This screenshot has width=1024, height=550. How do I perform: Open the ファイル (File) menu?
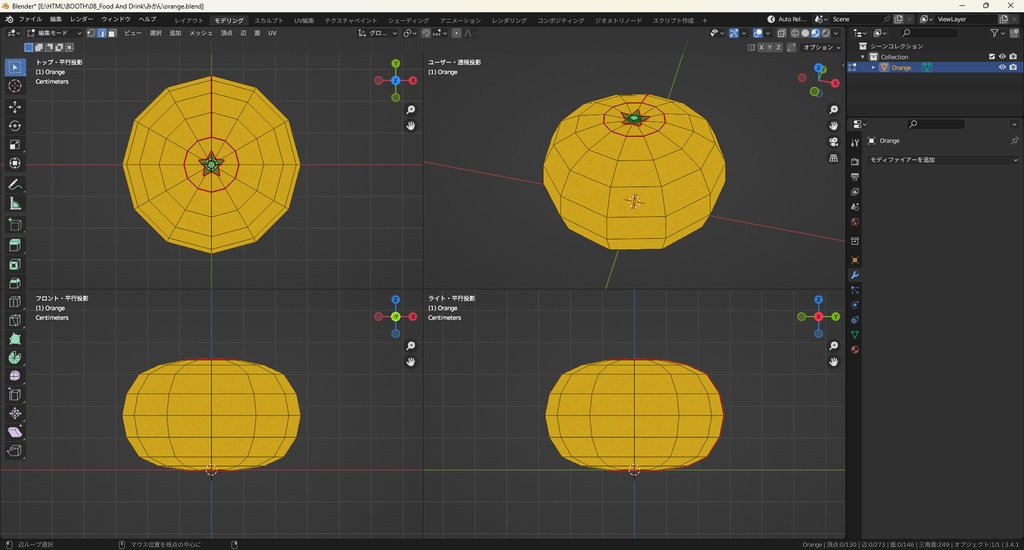[30, 19]
